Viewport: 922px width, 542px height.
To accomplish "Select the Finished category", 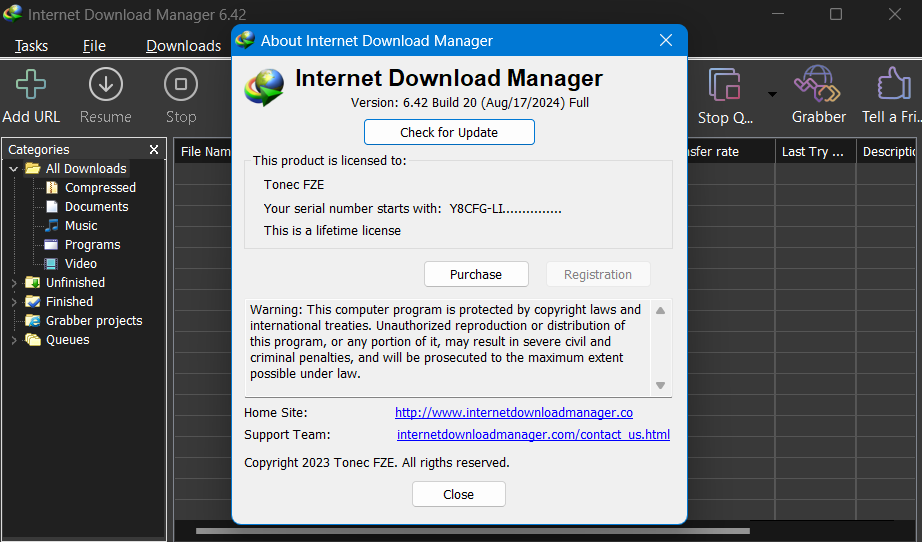I will (69, 302).
